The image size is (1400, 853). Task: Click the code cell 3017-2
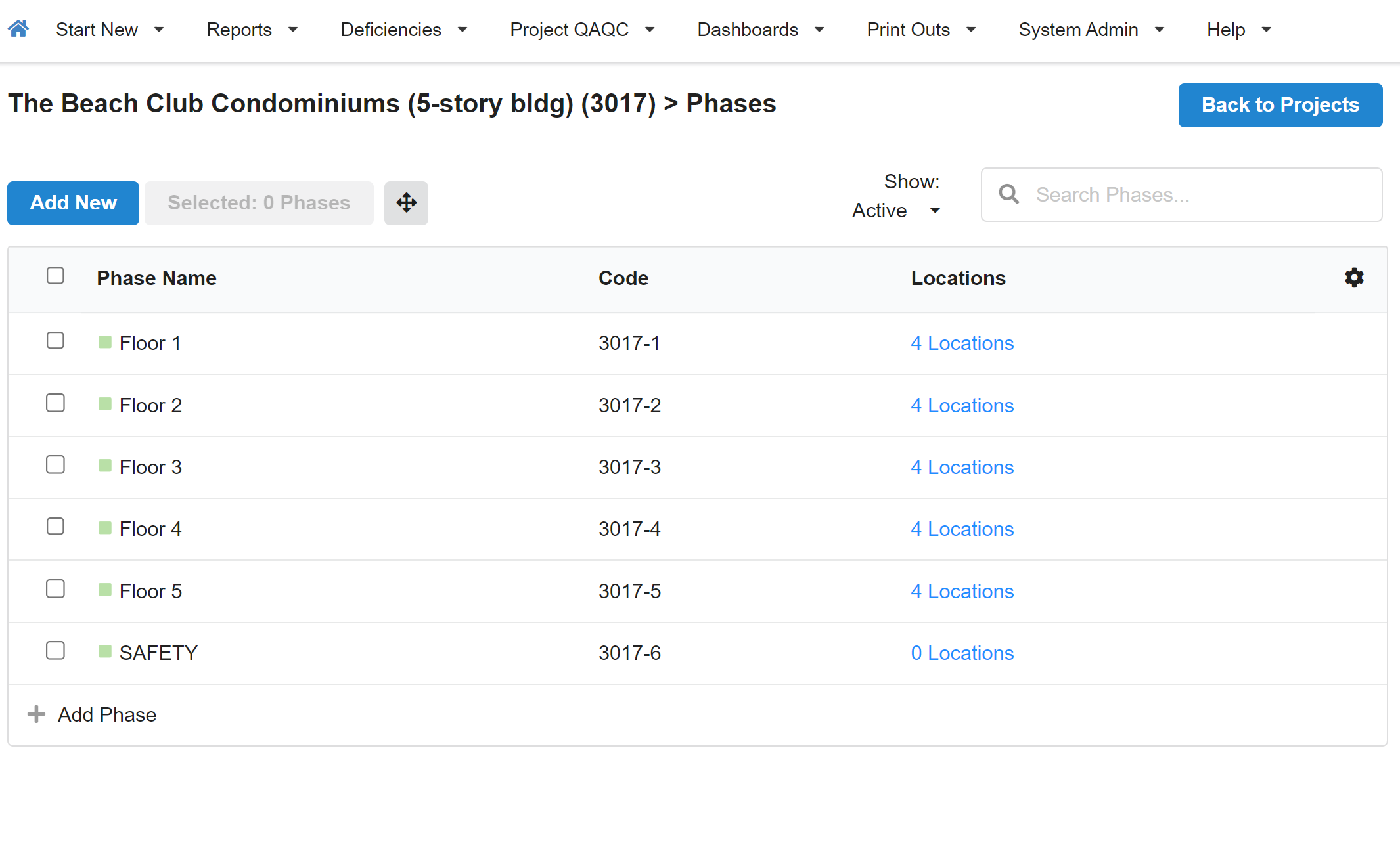pyautogui.click(x=629, y=405)
